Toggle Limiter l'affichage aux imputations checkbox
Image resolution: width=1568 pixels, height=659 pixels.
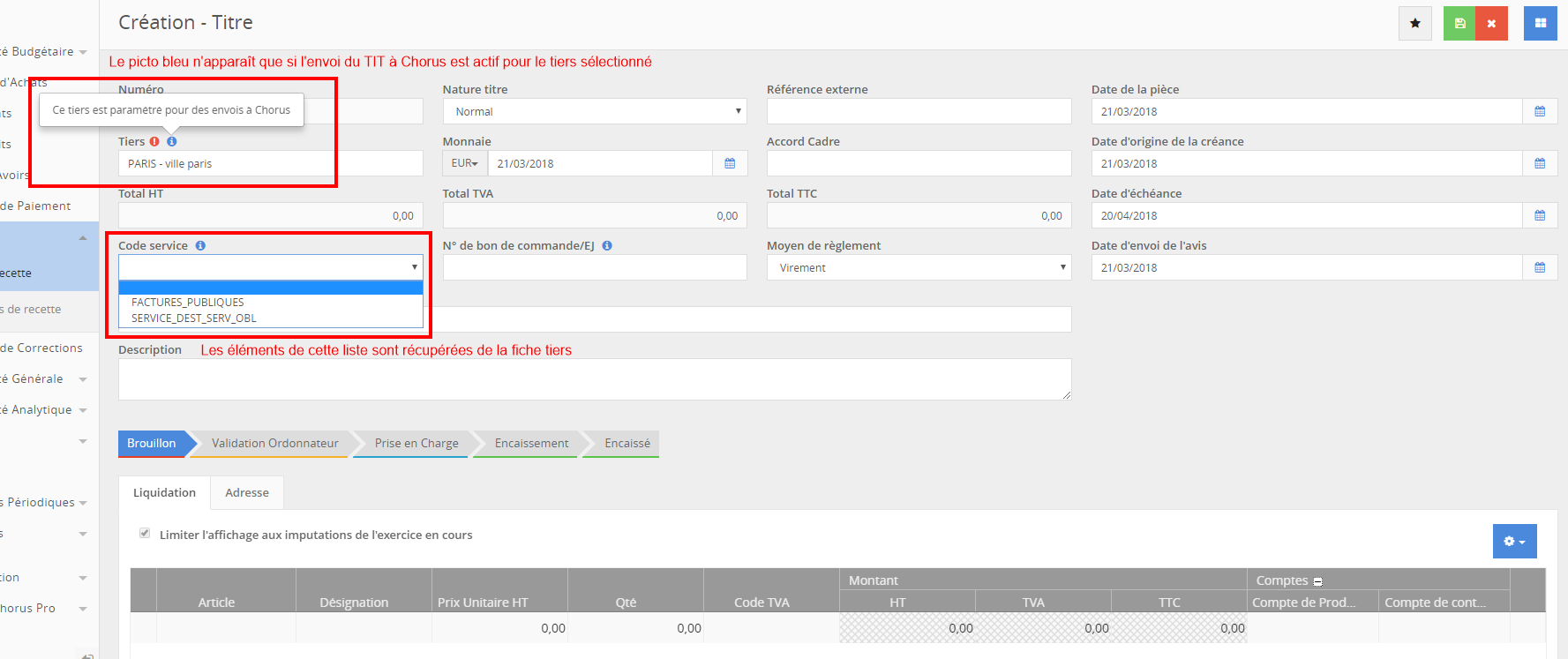click(145, 534)
